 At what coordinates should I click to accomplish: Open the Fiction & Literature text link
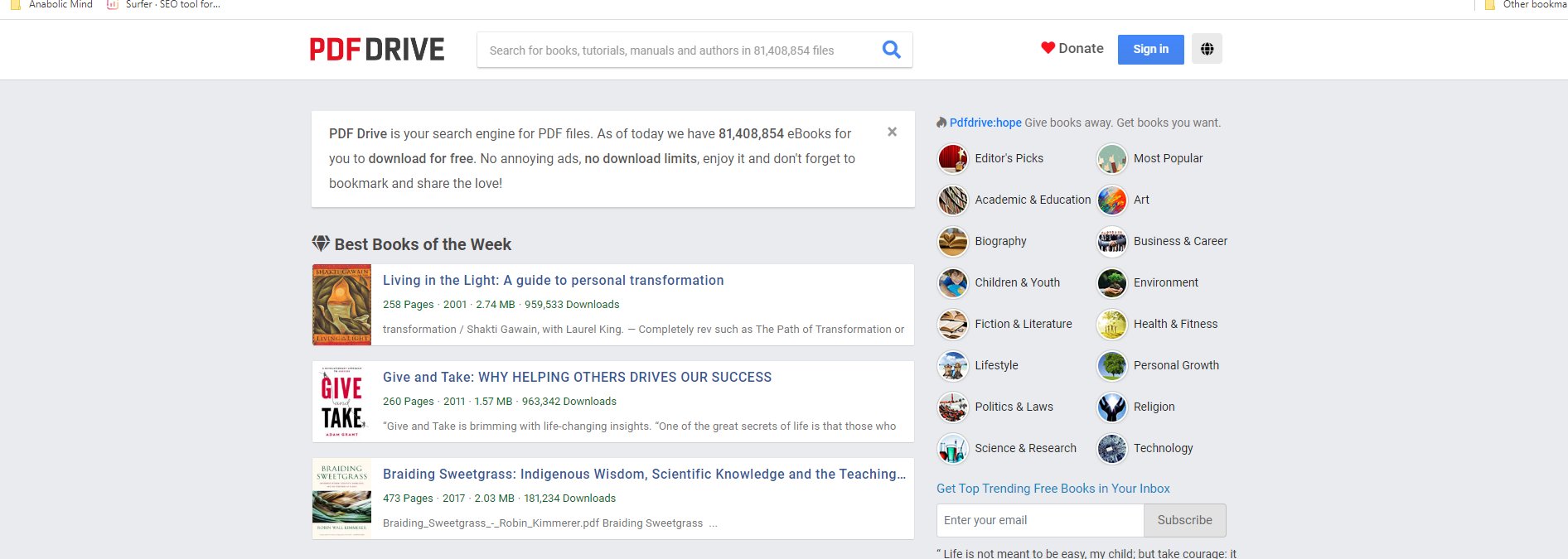(1024, 324)
